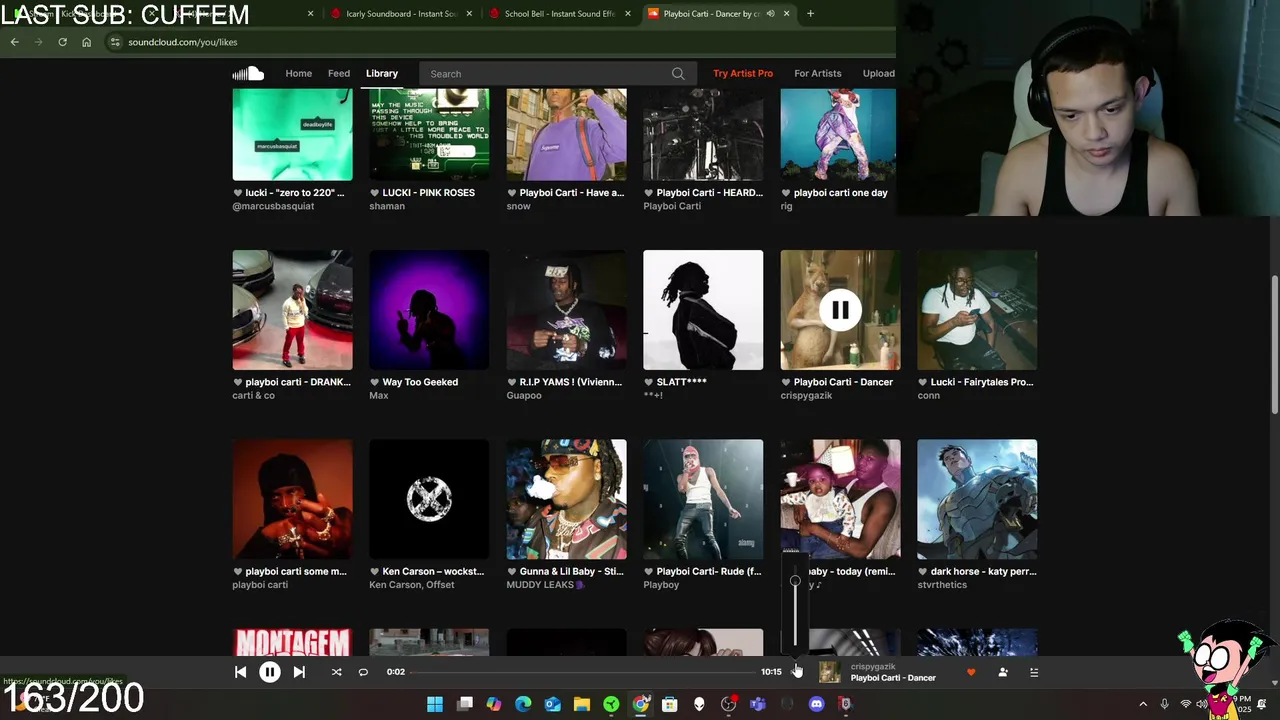
Task: Toggle like heart on Way Too Geeked
Action: click(375, 382)
